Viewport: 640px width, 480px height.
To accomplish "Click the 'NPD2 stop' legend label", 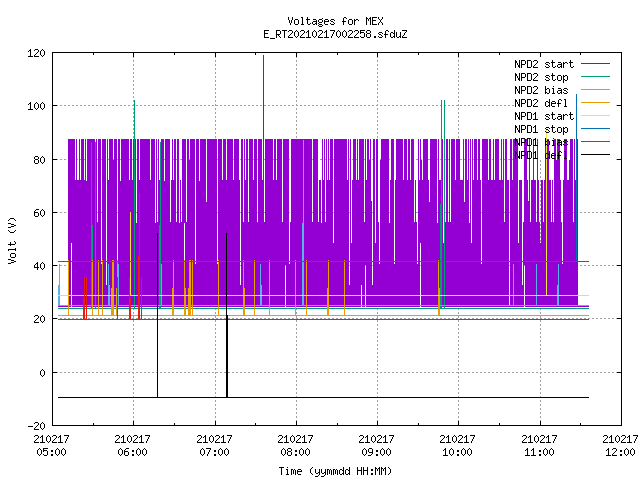I will 541,77.
